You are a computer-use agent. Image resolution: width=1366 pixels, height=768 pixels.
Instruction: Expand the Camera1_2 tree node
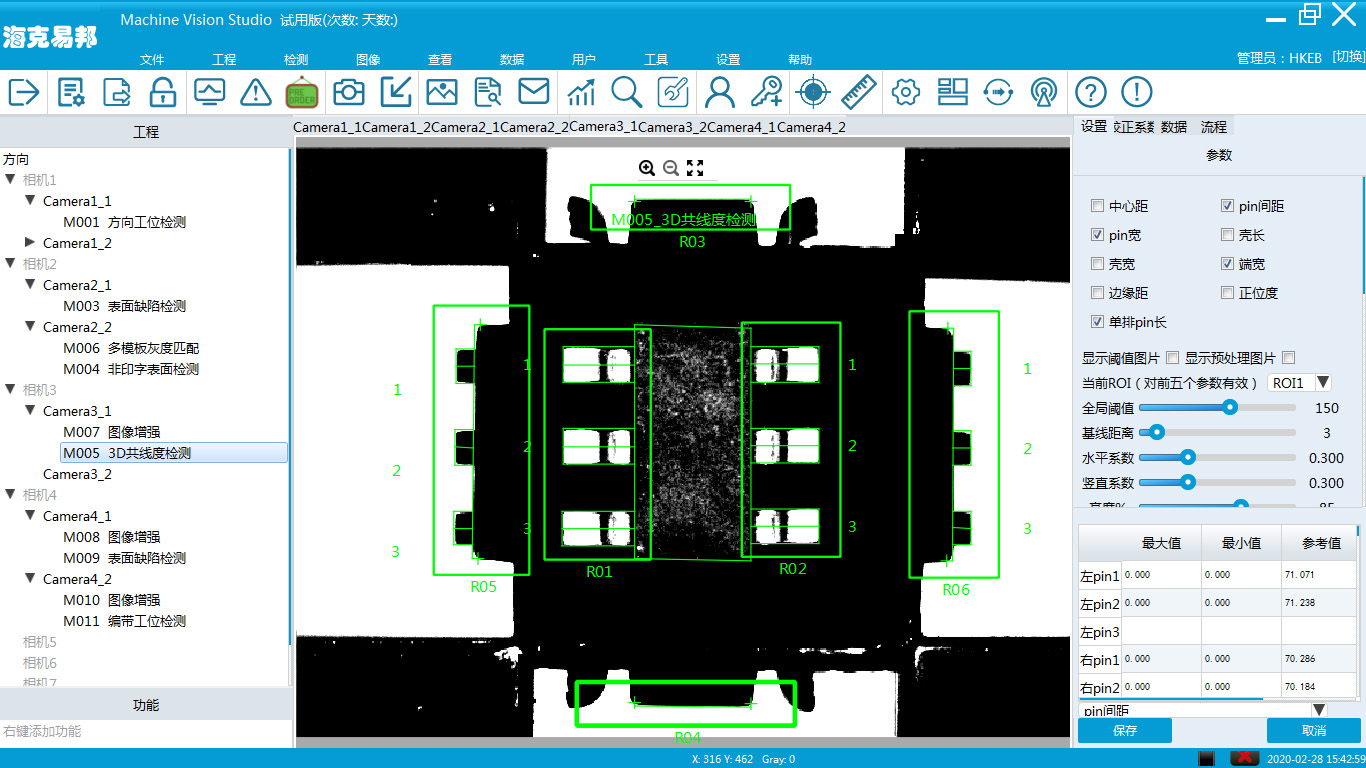(30, 243)
